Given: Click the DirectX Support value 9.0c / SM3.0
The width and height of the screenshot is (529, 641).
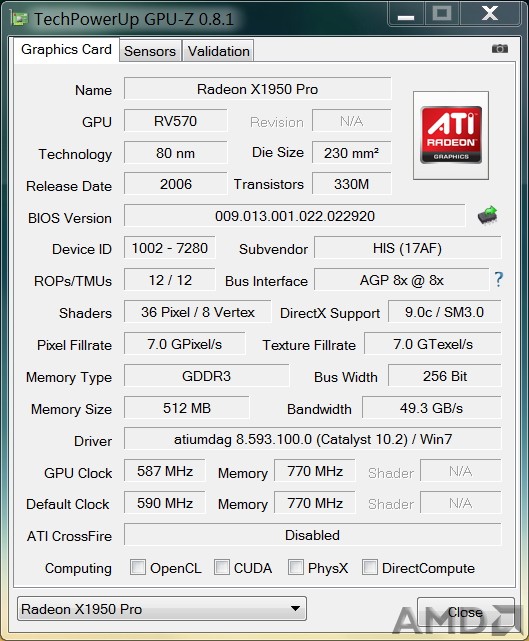Looking at the screenshot, I should [x=444, y=312].
